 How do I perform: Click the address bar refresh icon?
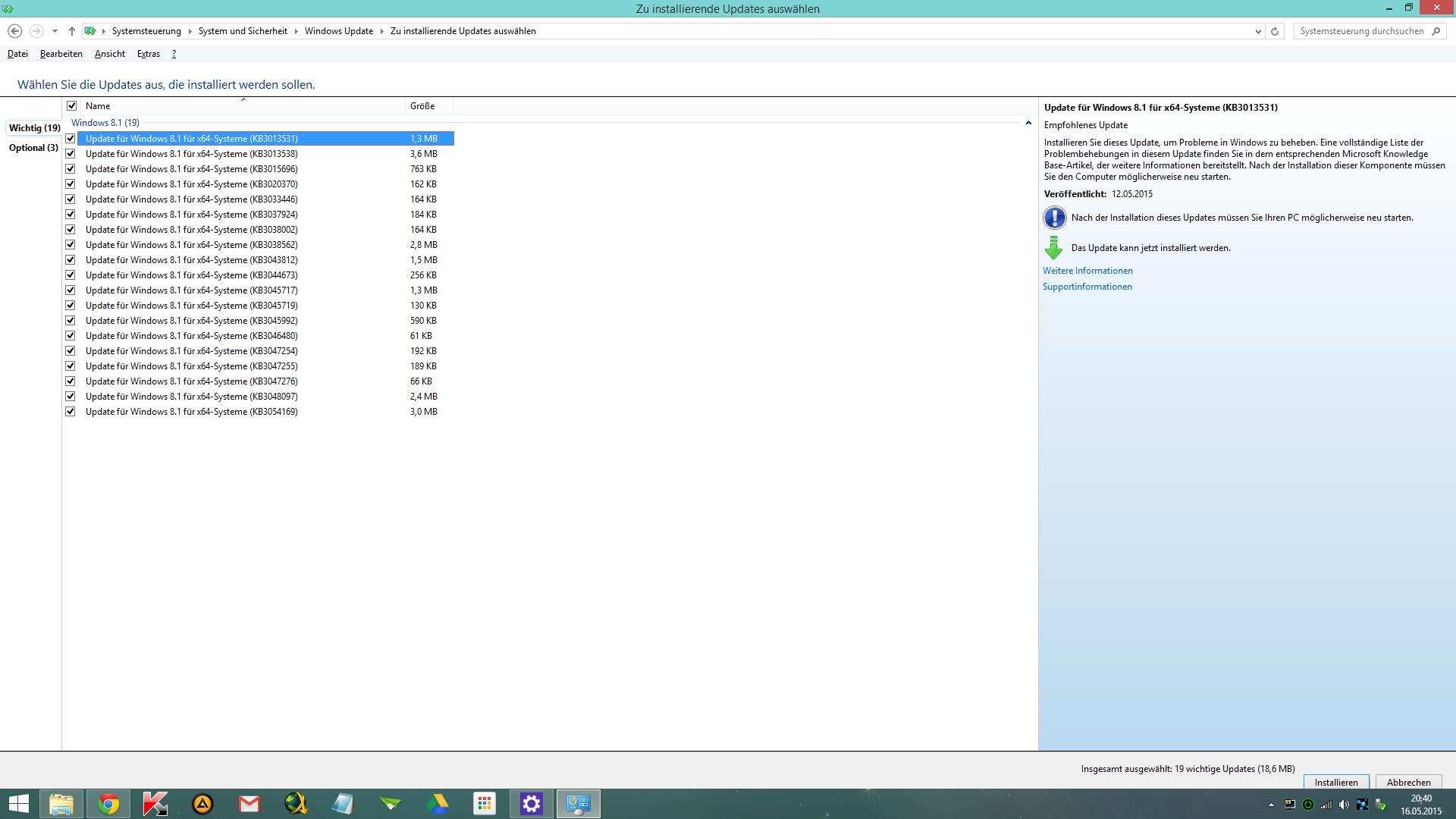(1275, 31)
